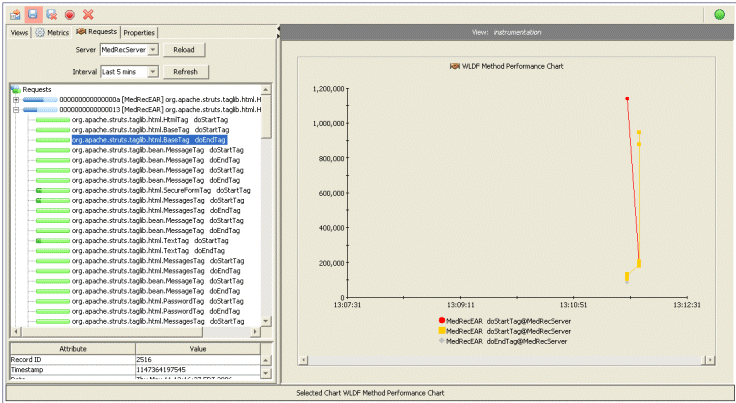The height and width of the screenshot is (403, 736).
Task: Click the WLDF Method Performance Chart title icon
Action: (x=454, y=66)
